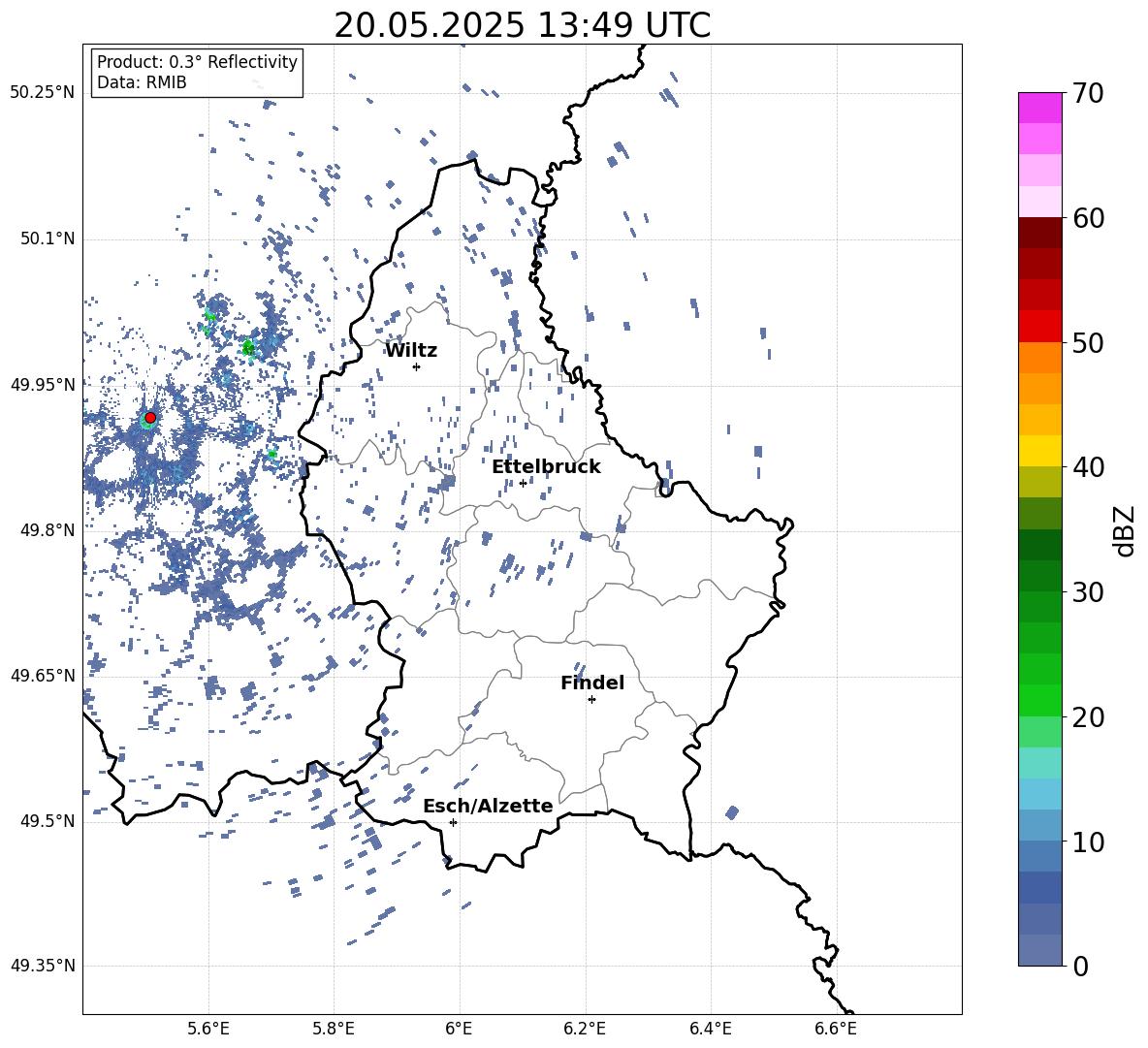Click the dark maroon swatch just below 60 dBZ
1148x1048 pixels.
(1039, 232)
